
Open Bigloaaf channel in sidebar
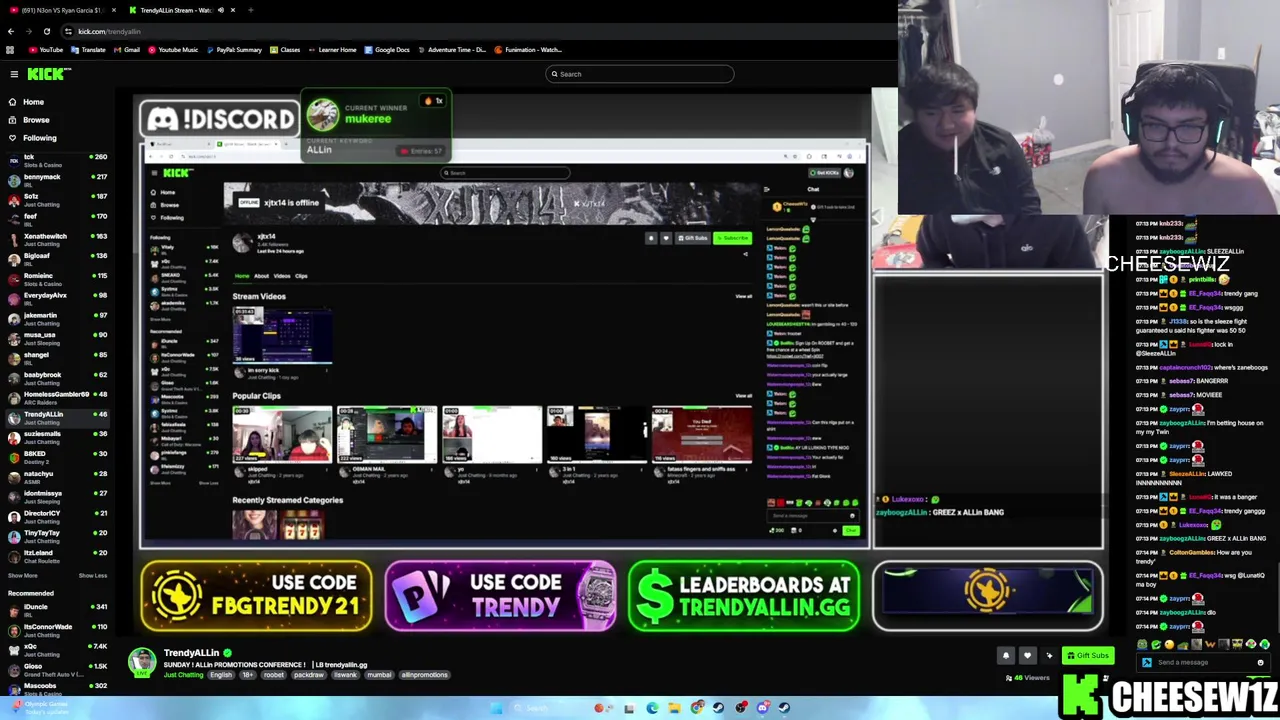click(x=58, y=259)
